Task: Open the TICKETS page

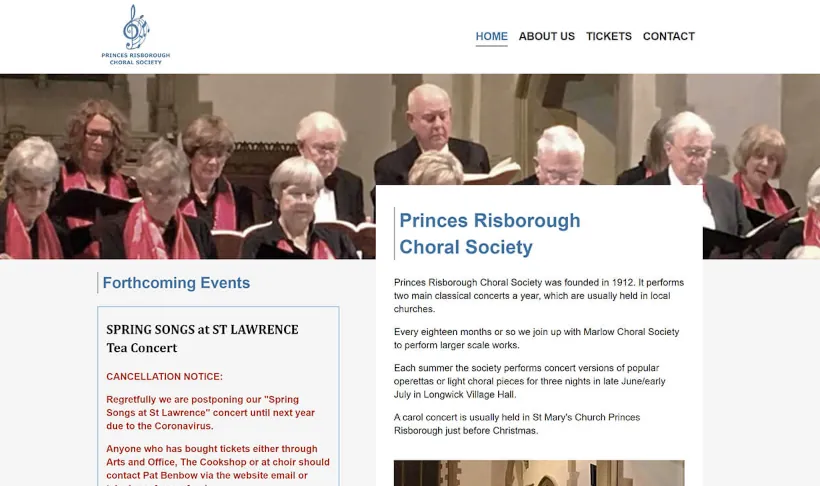Action: click(608, 36)
